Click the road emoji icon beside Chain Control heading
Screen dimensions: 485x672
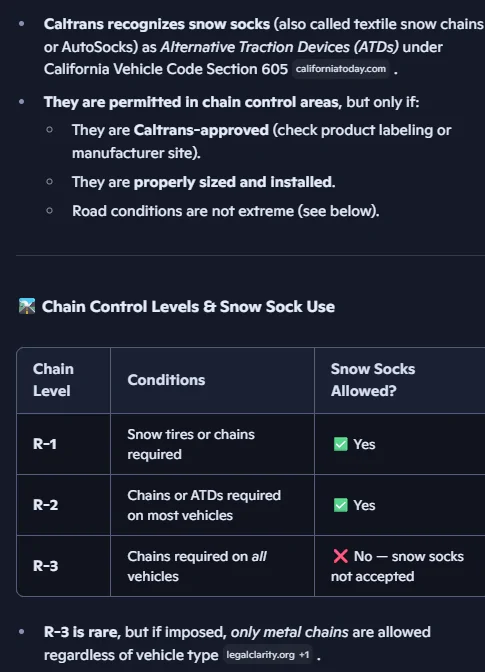tap(27, 306)
